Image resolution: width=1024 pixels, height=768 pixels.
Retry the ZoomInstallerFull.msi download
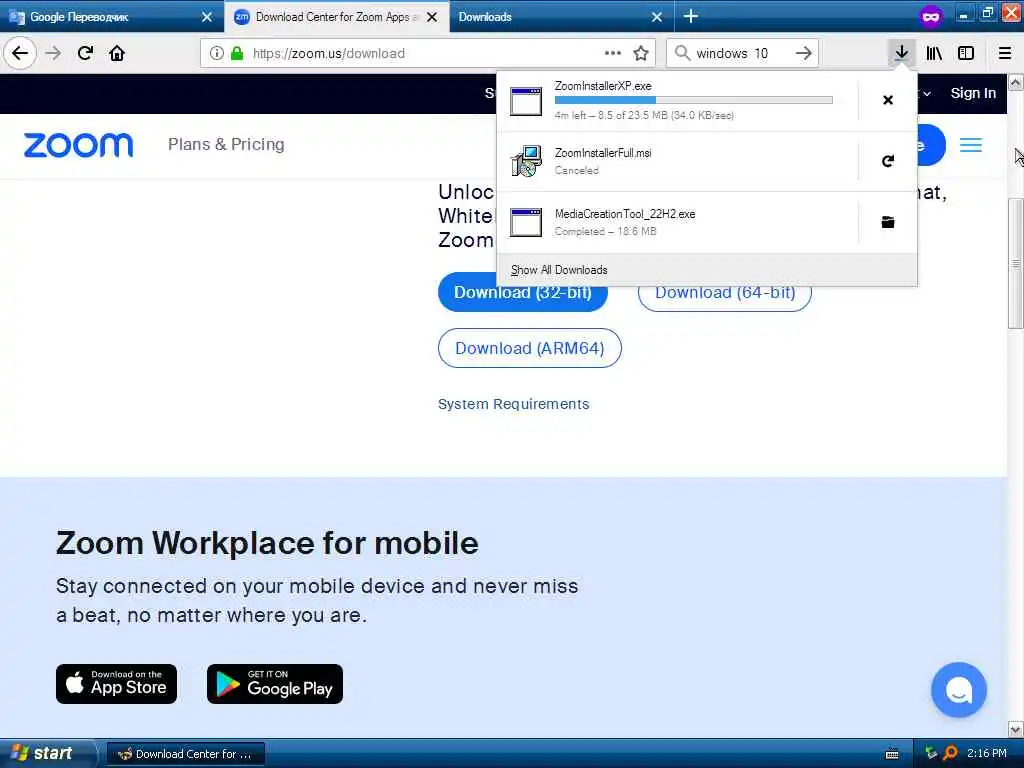coord(888,161)
